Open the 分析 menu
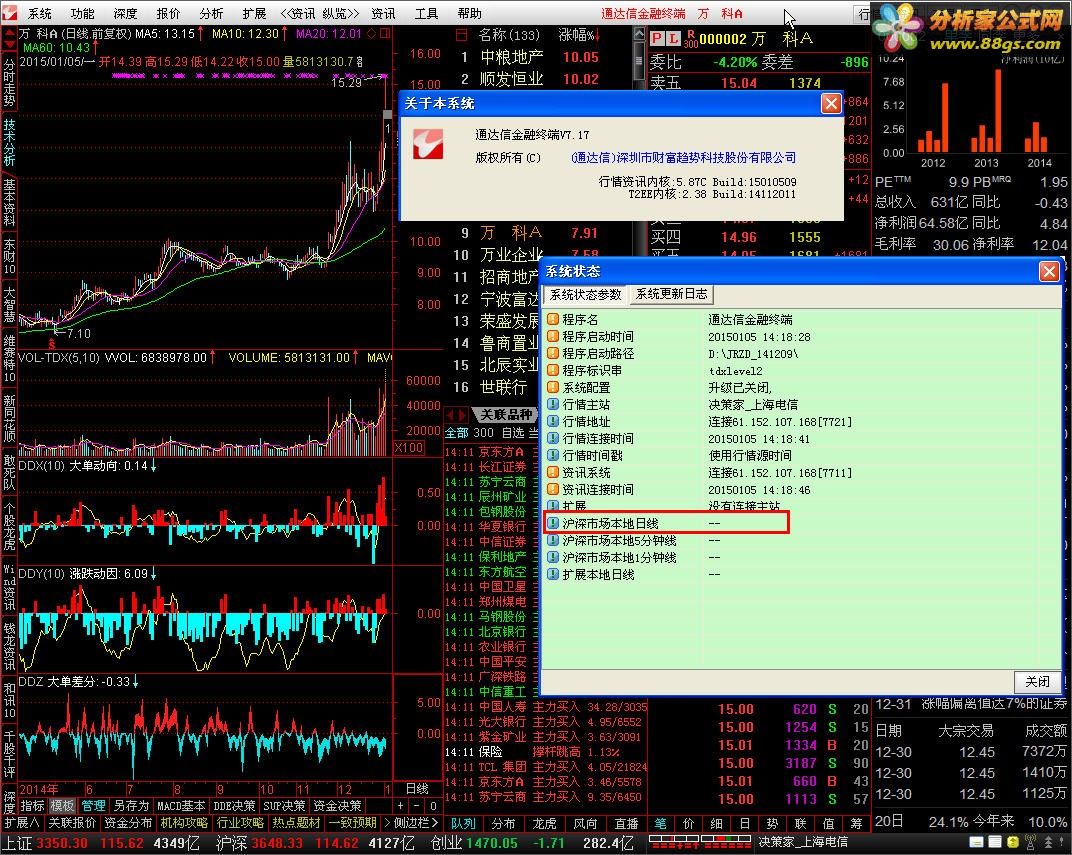The image size is (1072, 855). click(x=211, y=14)
